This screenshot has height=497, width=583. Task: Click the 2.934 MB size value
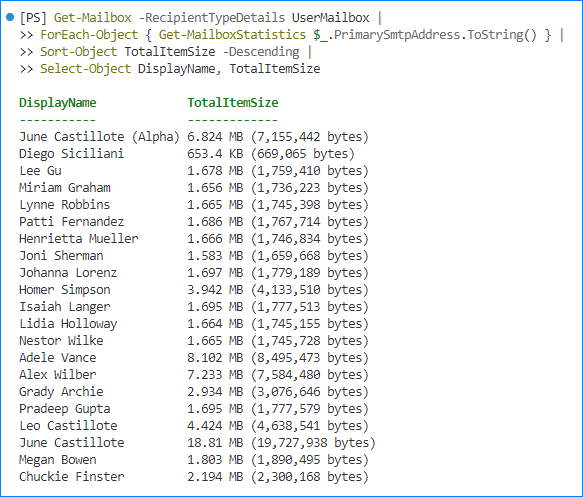(215, 393)
